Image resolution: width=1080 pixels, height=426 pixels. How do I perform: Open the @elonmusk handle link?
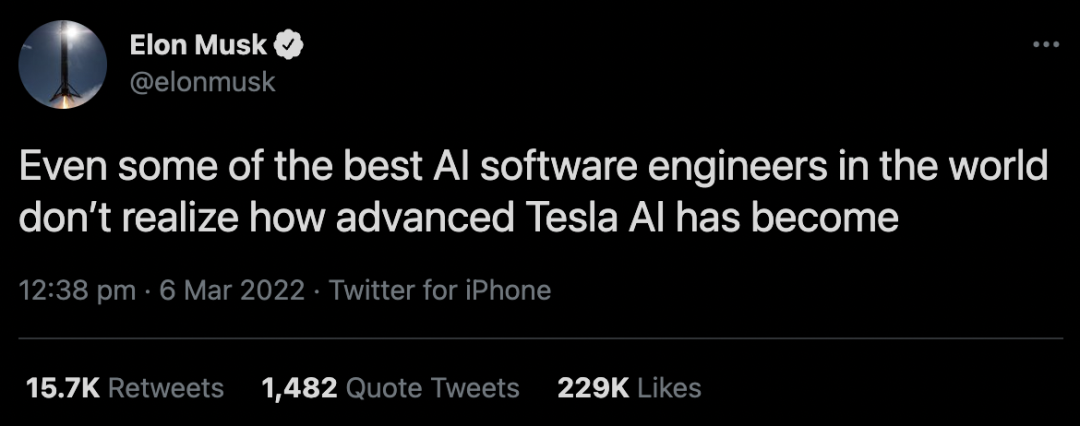202,83
